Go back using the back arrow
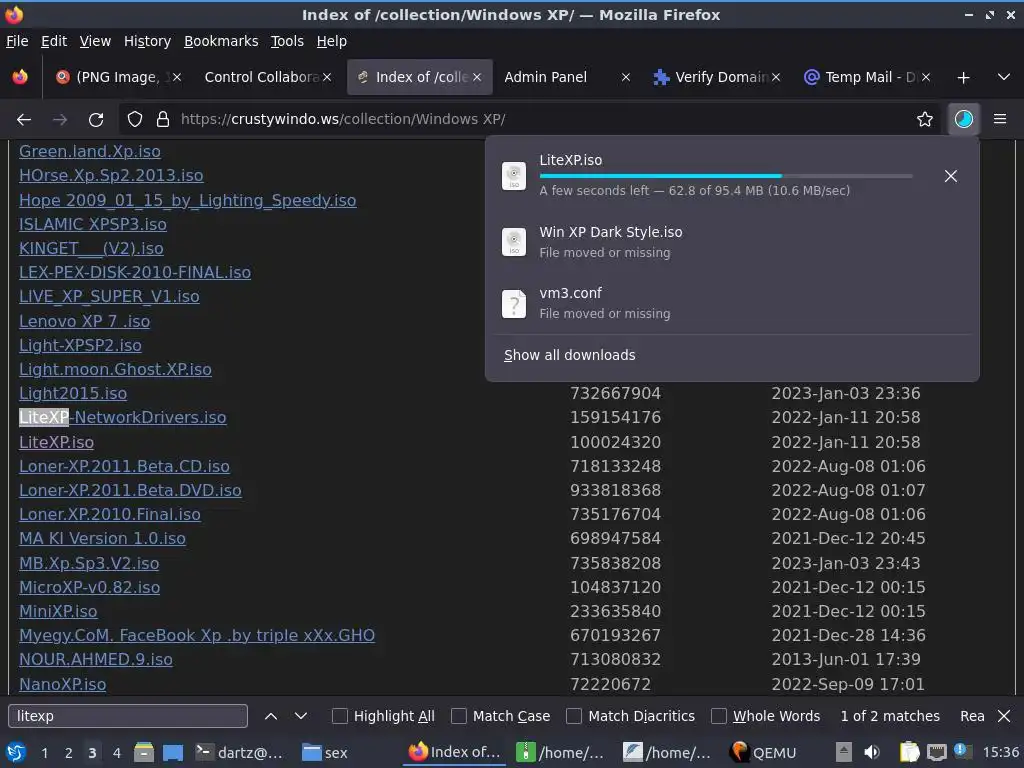Image resolution: width=1024 pixels, height=768 pixels. pyautogui.click(x=24, y=119)
